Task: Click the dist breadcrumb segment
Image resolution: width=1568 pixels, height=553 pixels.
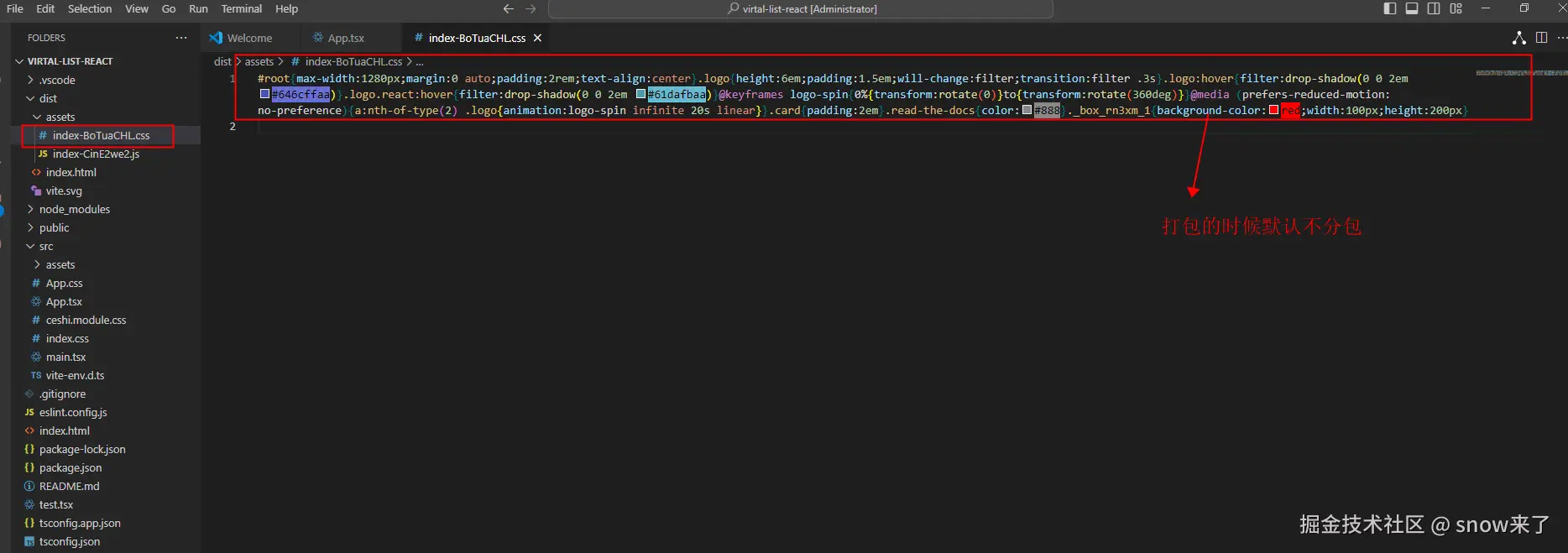Action: coord(222,61)
